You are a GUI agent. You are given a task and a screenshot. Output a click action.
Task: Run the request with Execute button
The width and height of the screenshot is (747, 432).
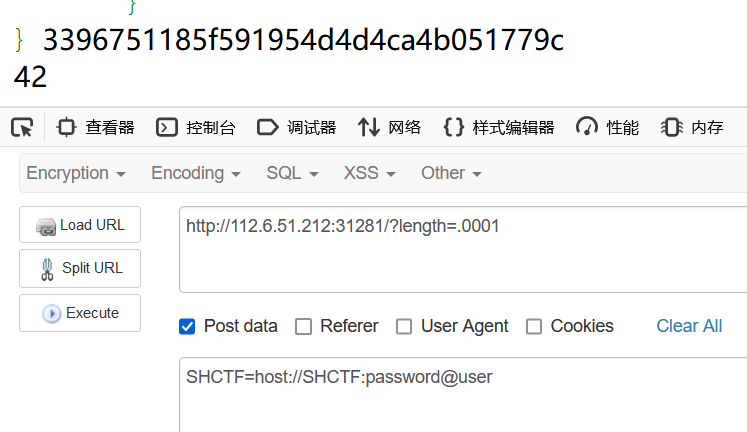80,313
